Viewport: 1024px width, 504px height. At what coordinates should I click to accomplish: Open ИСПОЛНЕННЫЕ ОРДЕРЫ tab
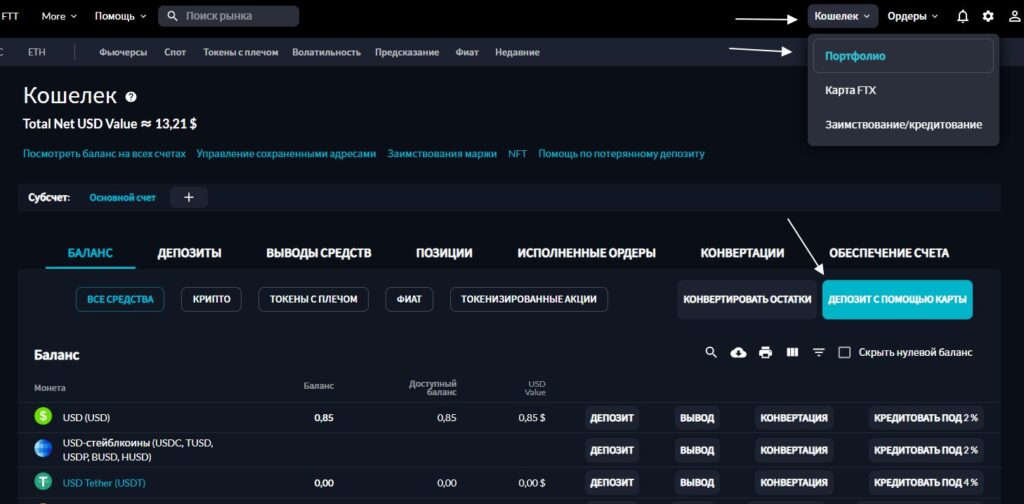(x=586, y=253)
